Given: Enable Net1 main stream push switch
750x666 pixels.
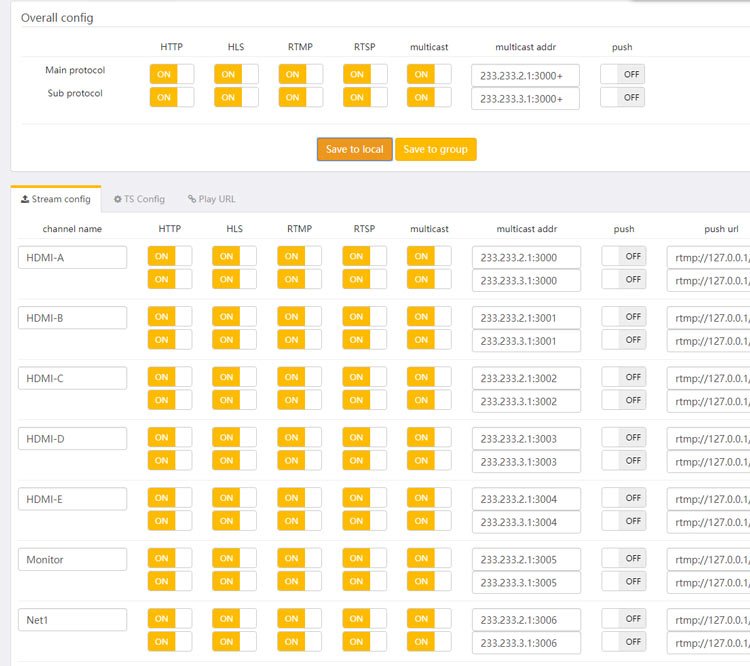Looking at the screenshot, I should [624, 618].
